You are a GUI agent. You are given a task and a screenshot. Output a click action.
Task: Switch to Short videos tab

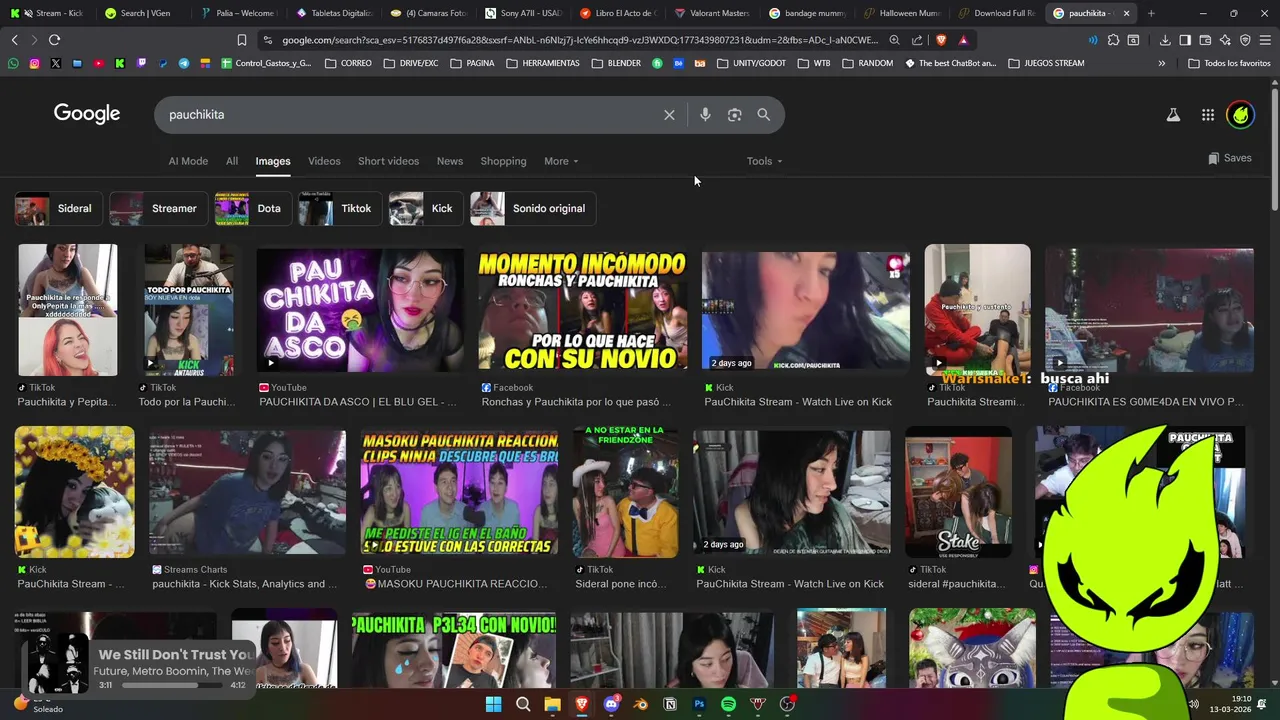pos(388,161)
